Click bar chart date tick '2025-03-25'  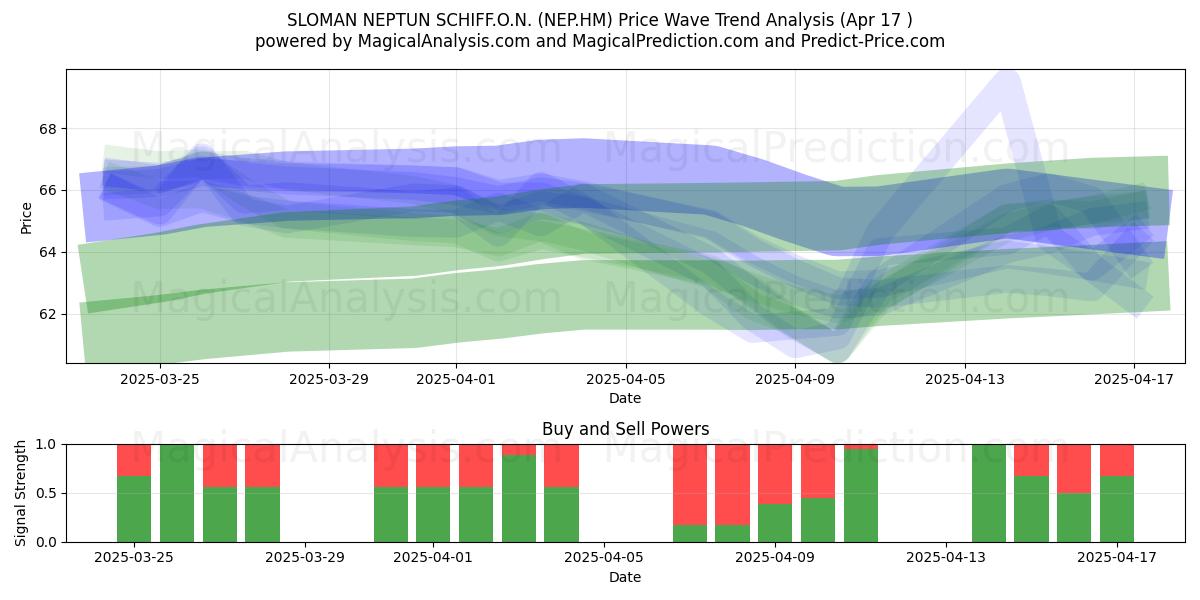pyautogui.click(x=134, y=558)
